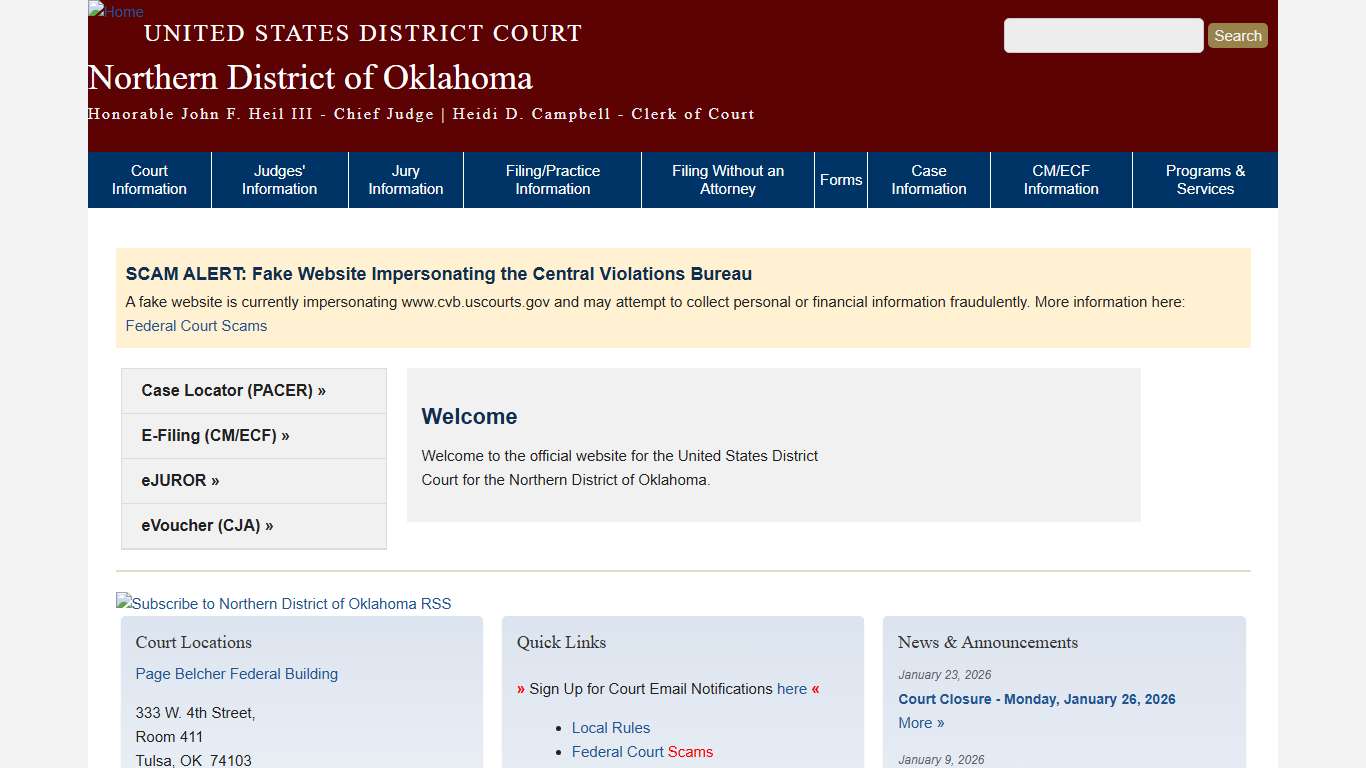The height and width of the screenshot is (768, 1366).
Task: Open the eJUROR page
Action: tap(180, 480)
